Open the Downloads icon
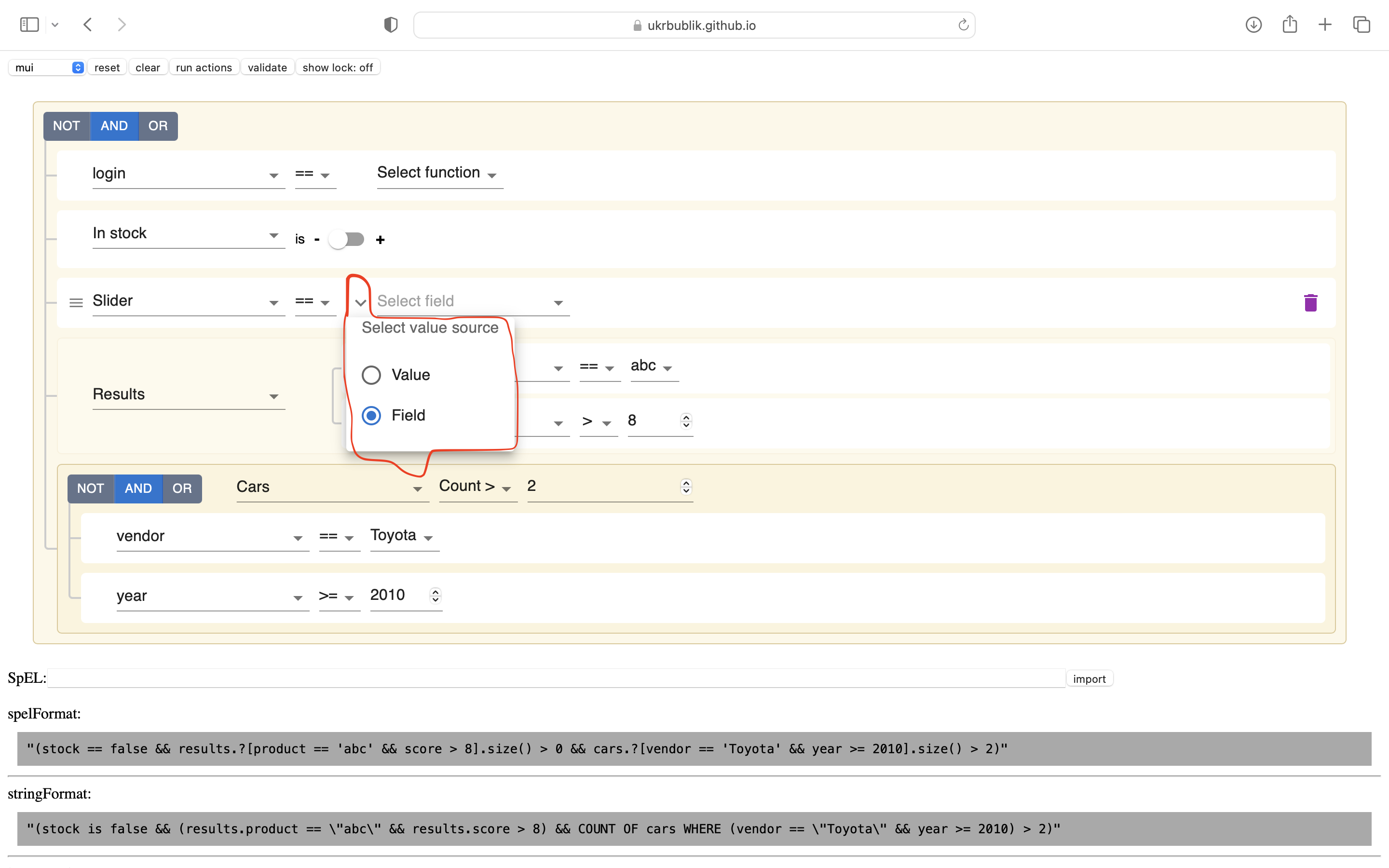Viewport: 1389px width, 868px height. [x=1253, y=24]
